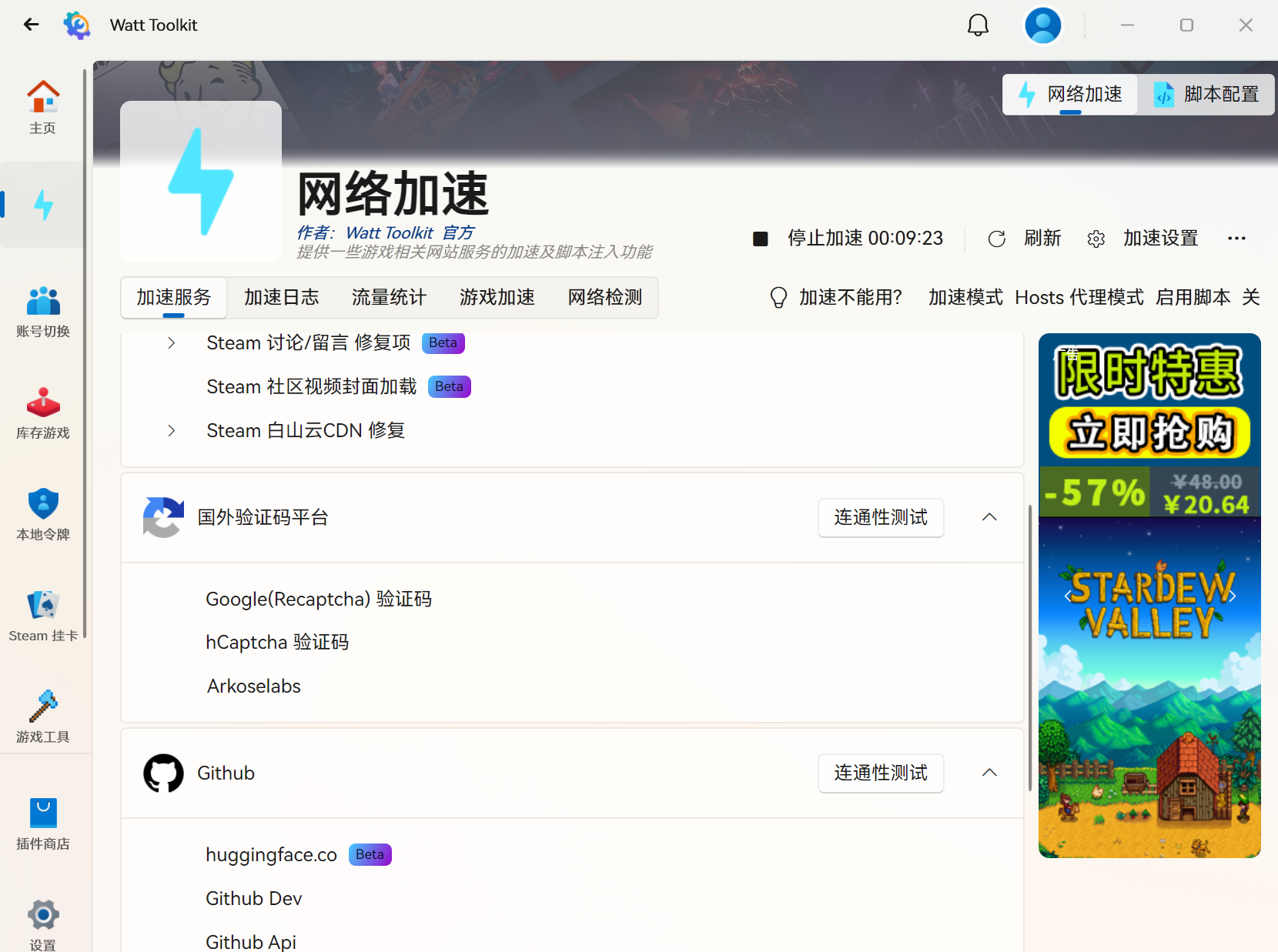Open the 设置 settings icon in sidebar
Image resolution: width=1278 pixels, height=952 pixels.
tap(42, 920)
